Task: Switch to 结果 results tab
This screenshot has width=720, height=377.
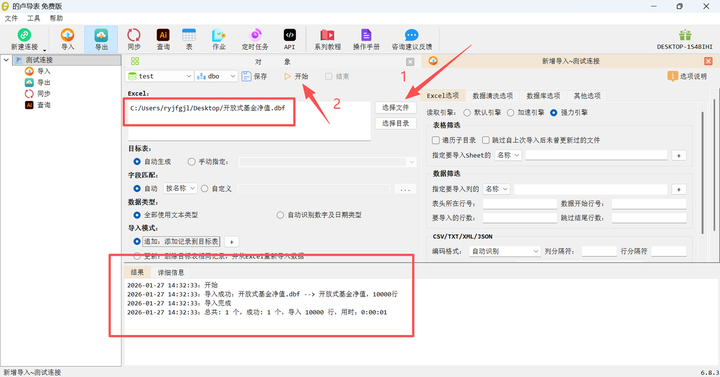Action: [137, 272]
